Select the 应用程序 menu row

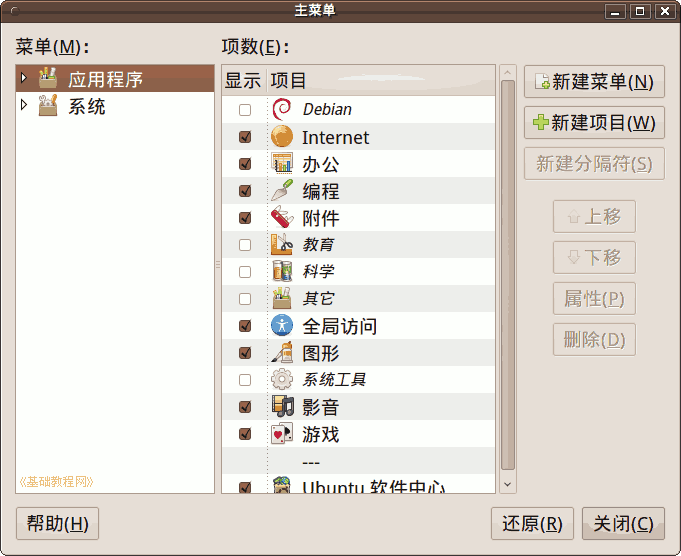tap(115, 78)
